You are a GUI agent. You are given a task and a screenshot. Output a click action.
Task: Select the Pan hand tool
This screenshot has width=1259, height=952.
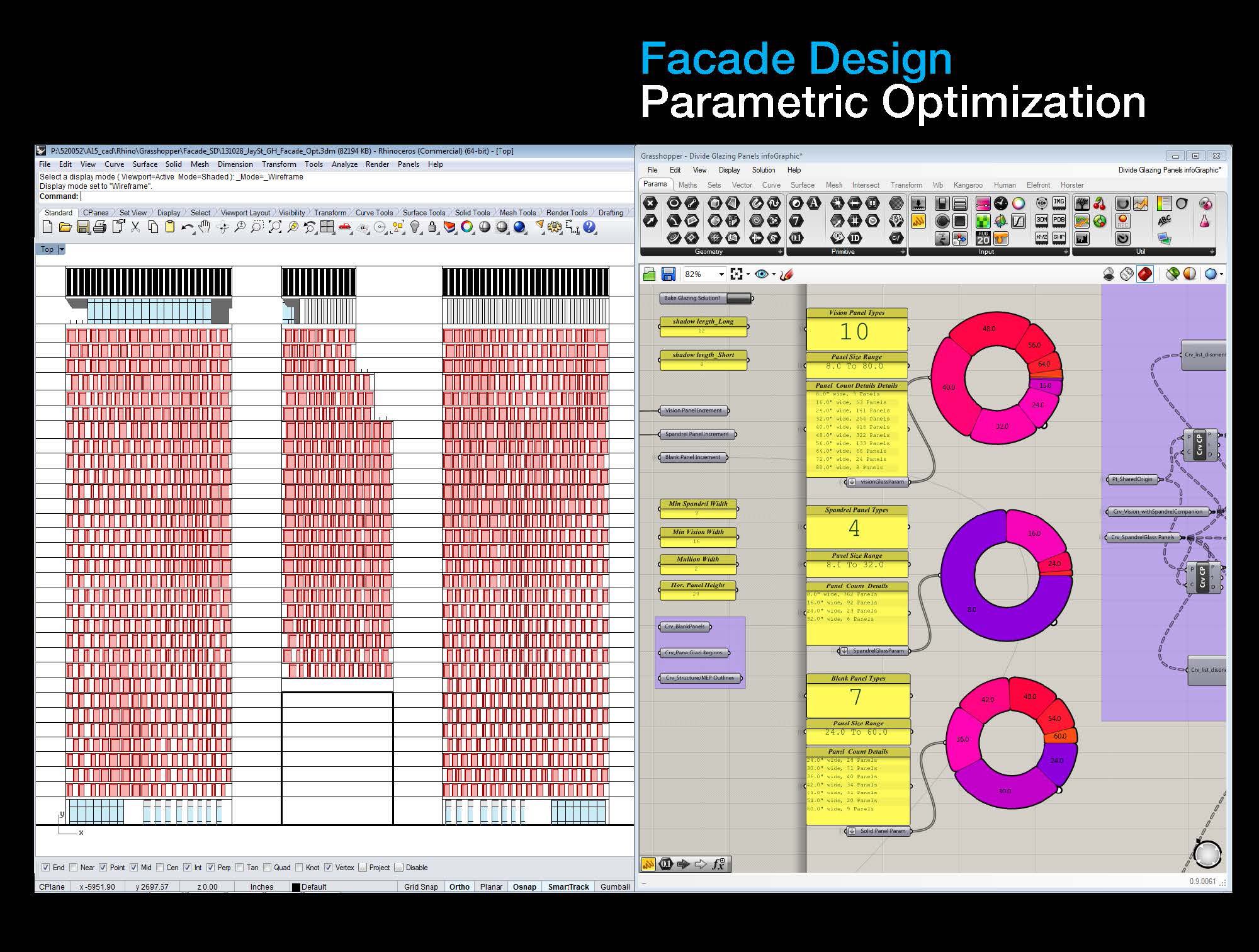click(205, 227)
